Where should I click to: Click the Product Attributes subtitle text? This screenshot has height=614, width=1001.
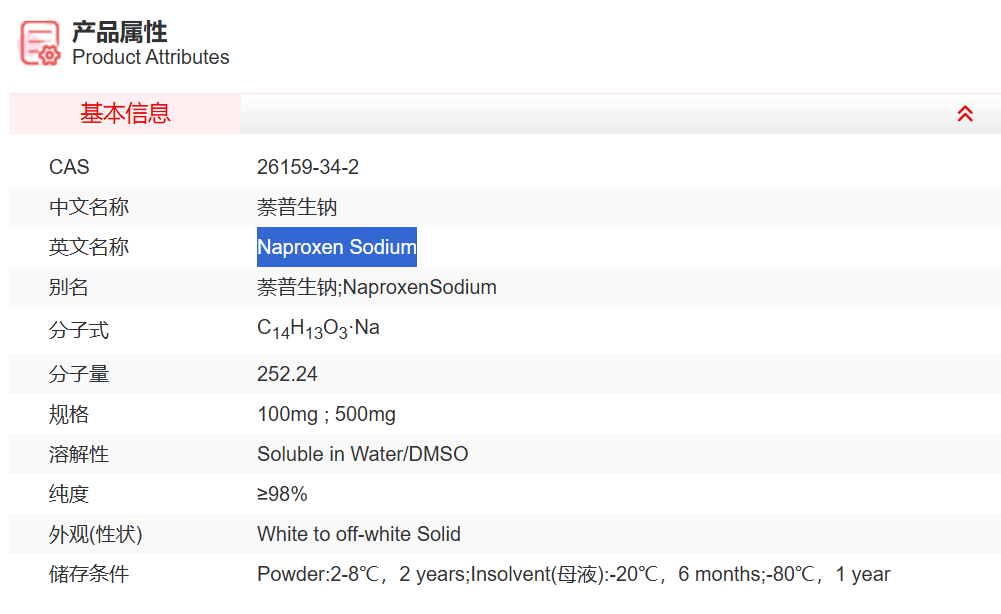150,58
